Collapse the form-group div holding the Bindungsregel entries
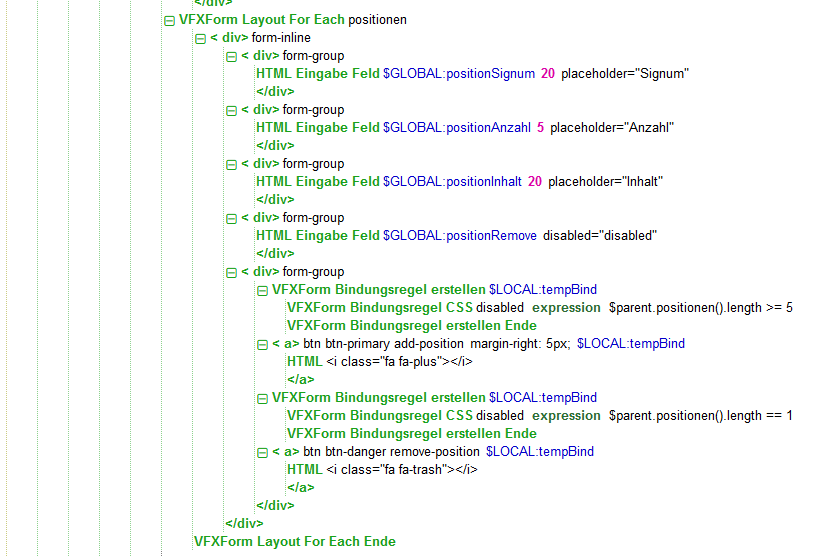Image resolution: width=830 pixels, height=556 pixels. pyautogui.click(x=231, y=272)
